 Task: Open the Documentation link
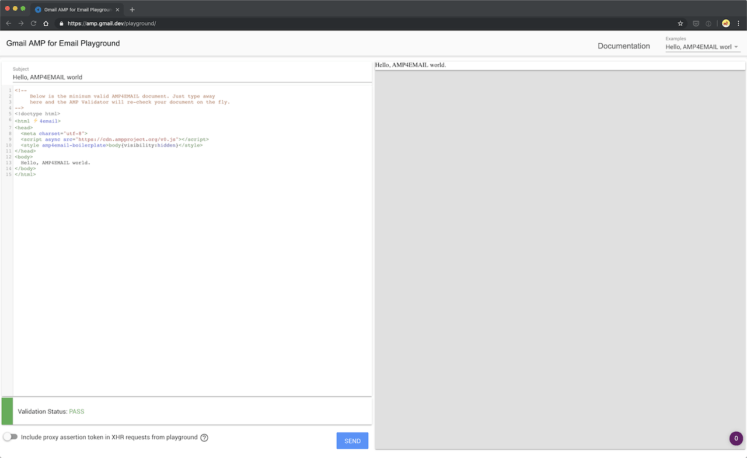click(623, 46)
